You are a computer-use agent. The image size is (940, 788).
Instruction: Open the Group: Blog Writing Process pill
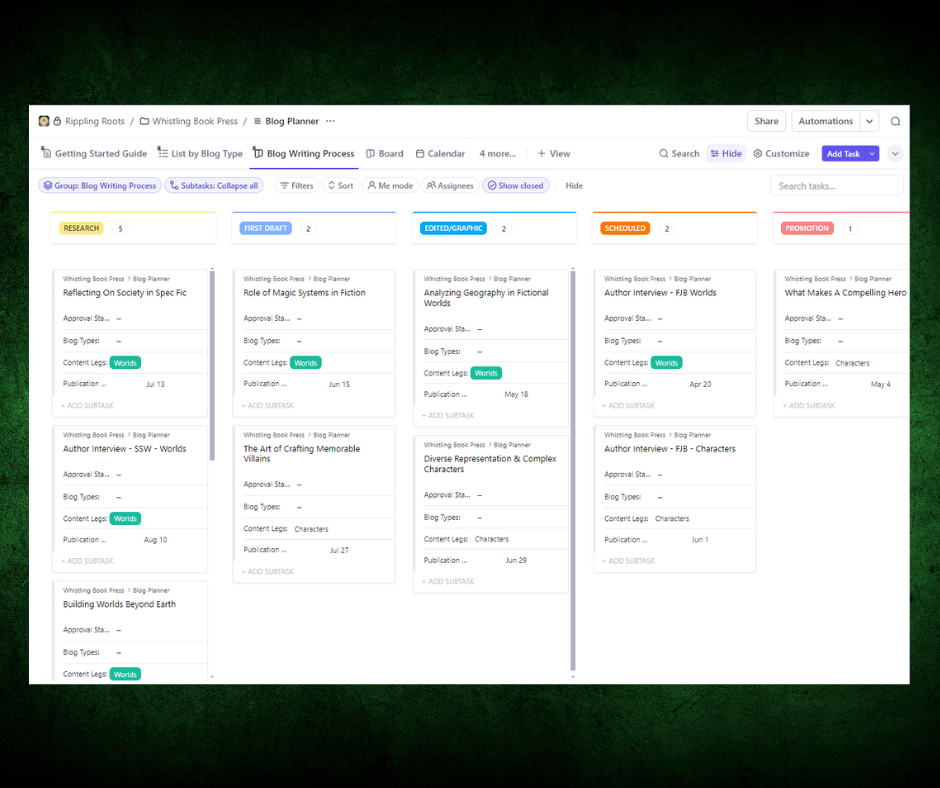[99, 185]
